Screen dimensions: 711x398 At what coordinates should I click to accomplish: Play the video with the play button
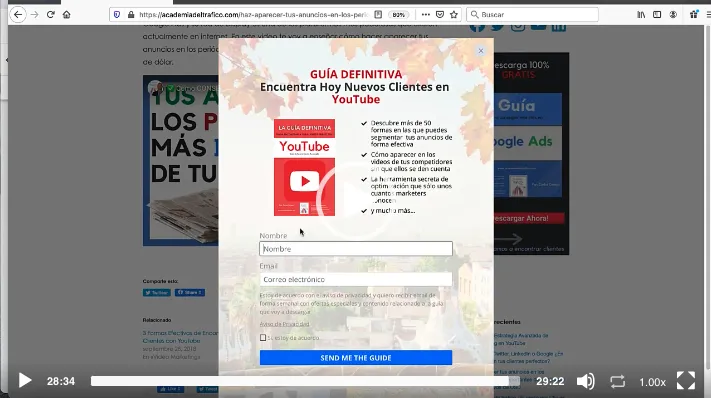click(x=25, y=380)
